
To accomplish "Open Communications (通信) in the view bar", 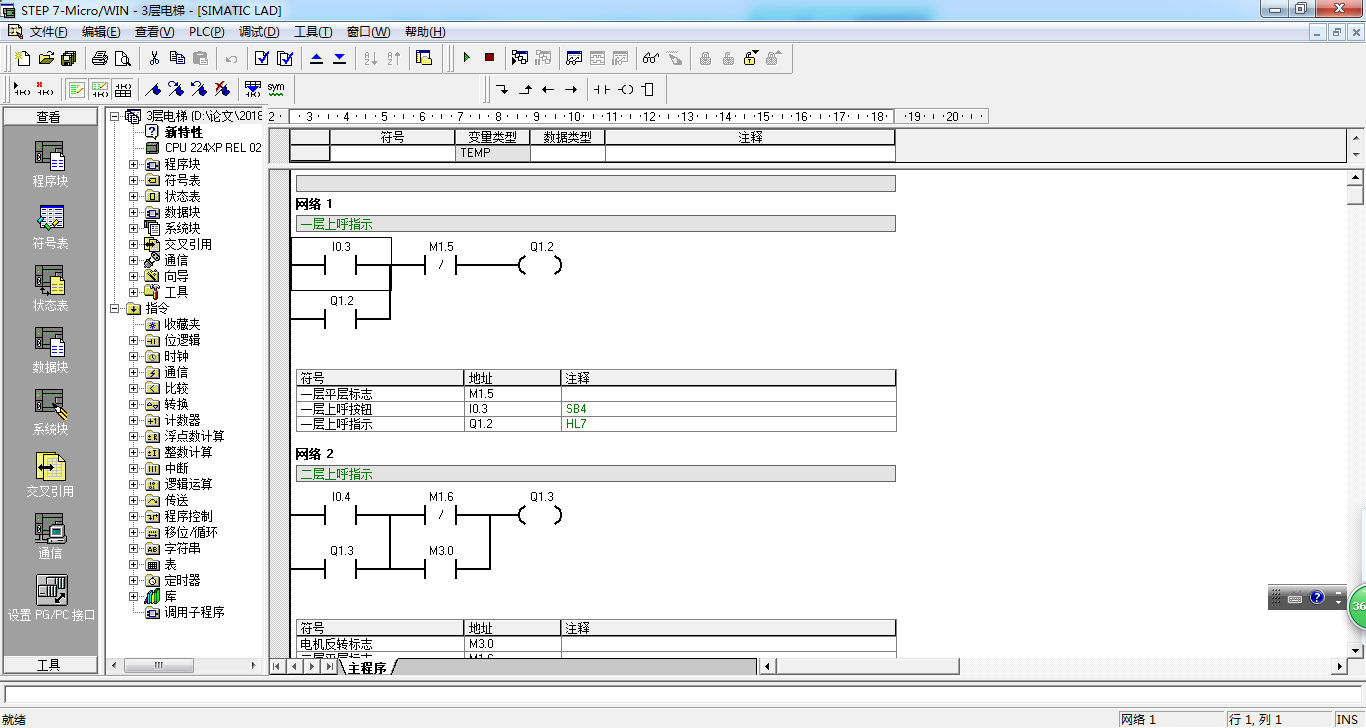I will click(x=50, y=537).
